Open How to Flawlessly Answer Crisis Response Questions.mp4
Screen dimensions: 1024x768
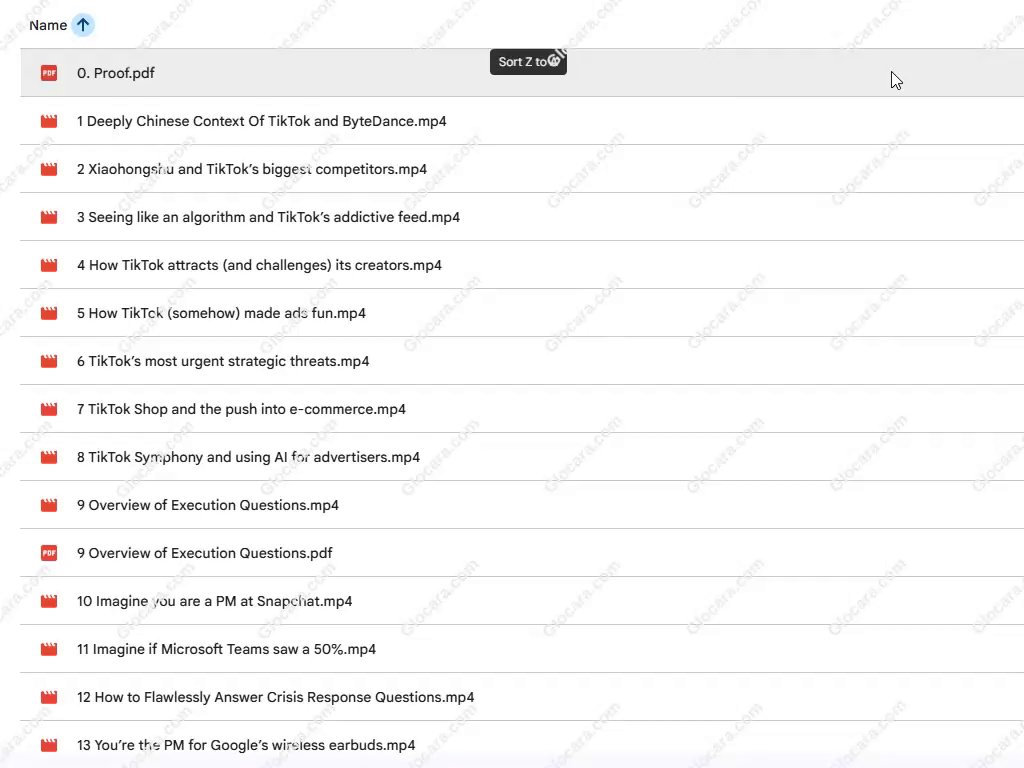coord(275,697)
